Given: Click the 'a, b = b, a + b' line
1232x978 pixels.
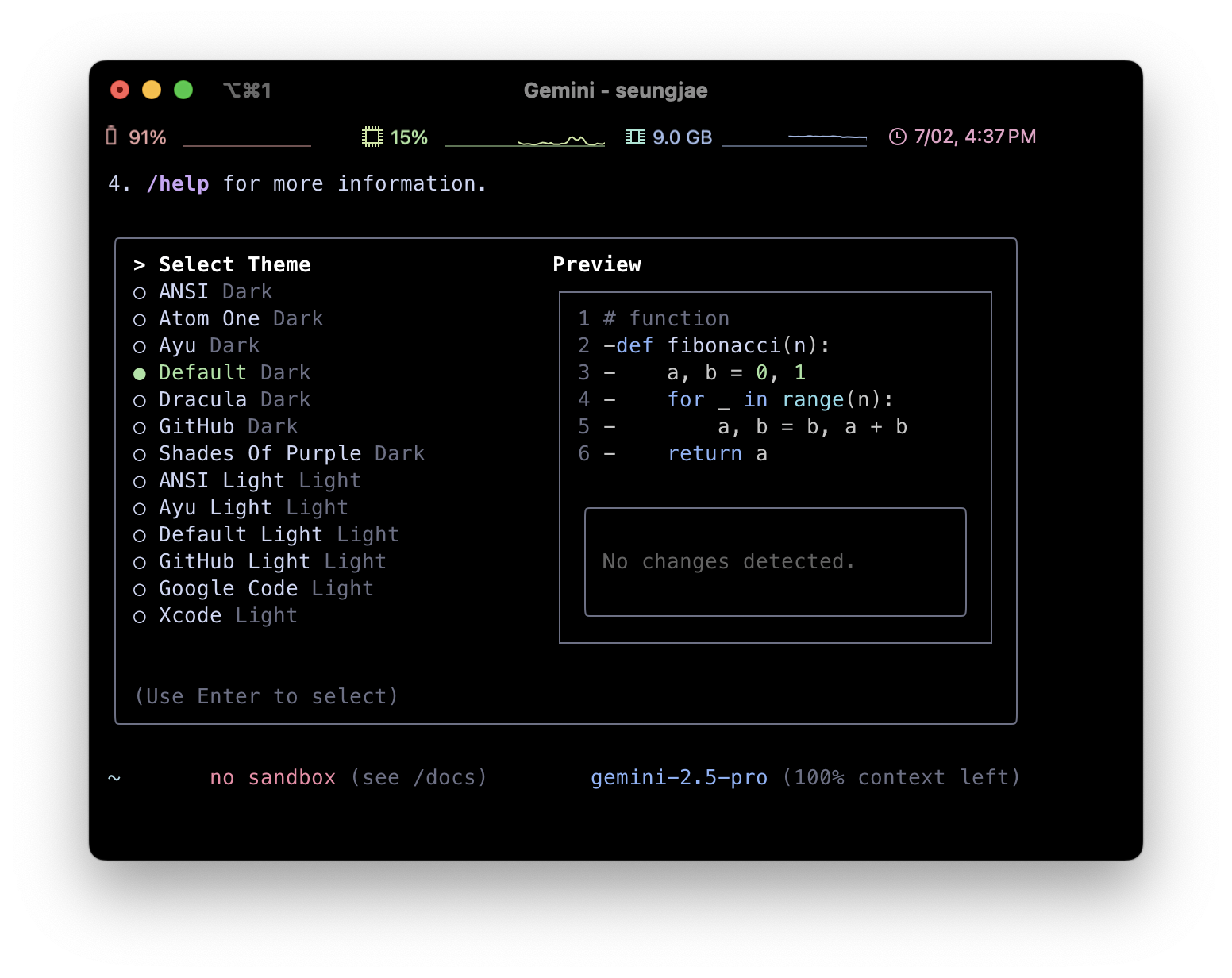Looking at the screenshot, I should [x=813, y=426].
